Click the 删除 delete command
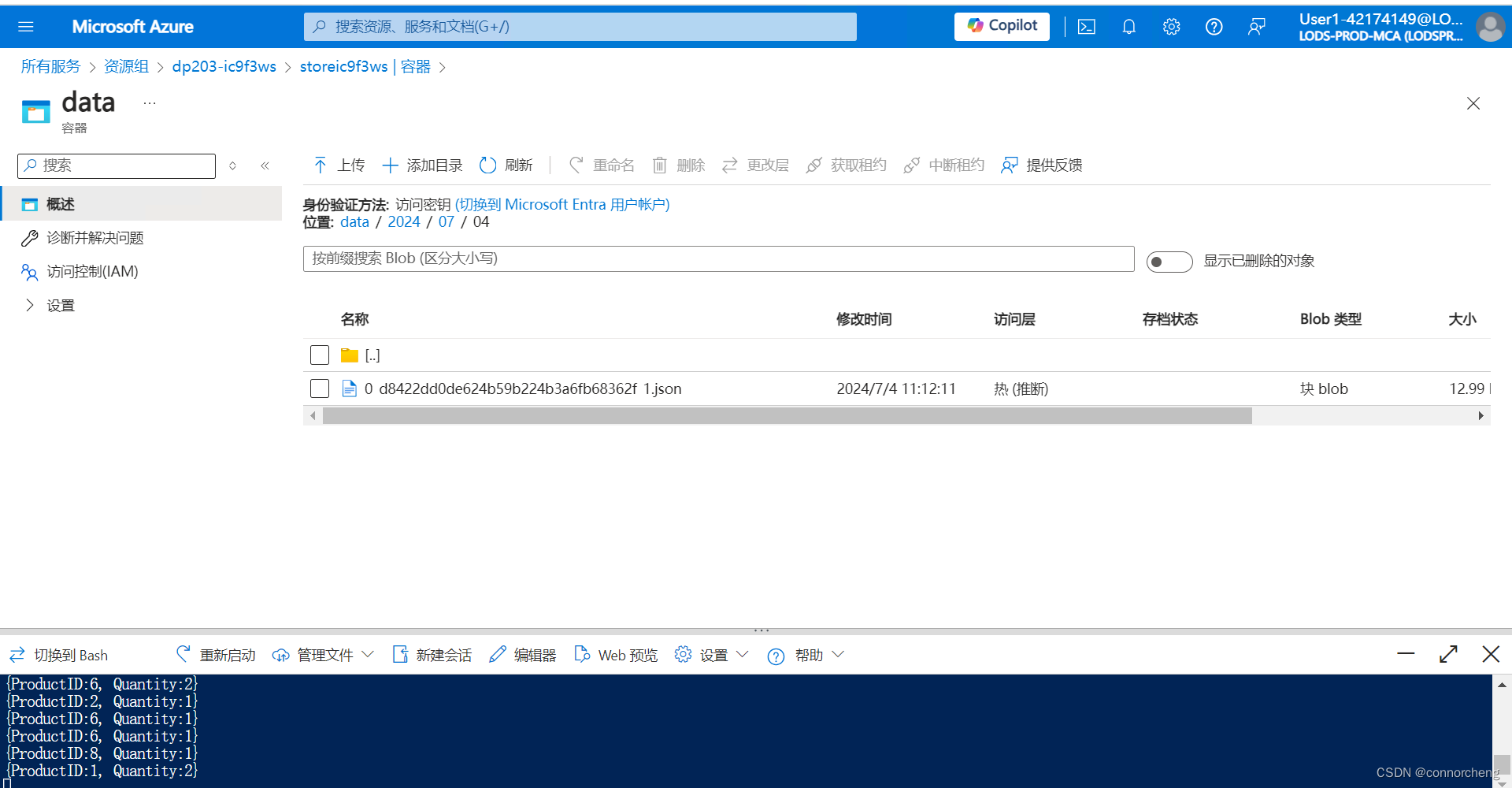Screen dimensions: 1512x788 tap(678, 165)
